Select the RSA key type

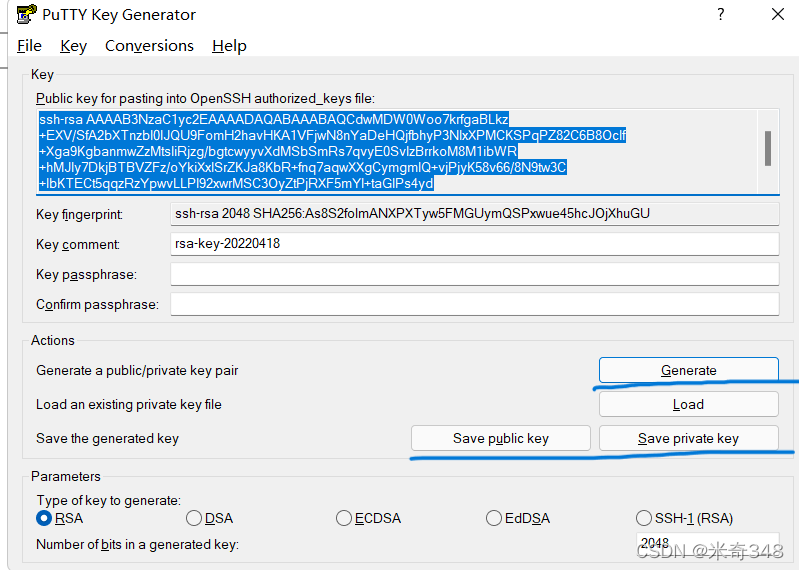click(44, 518)
